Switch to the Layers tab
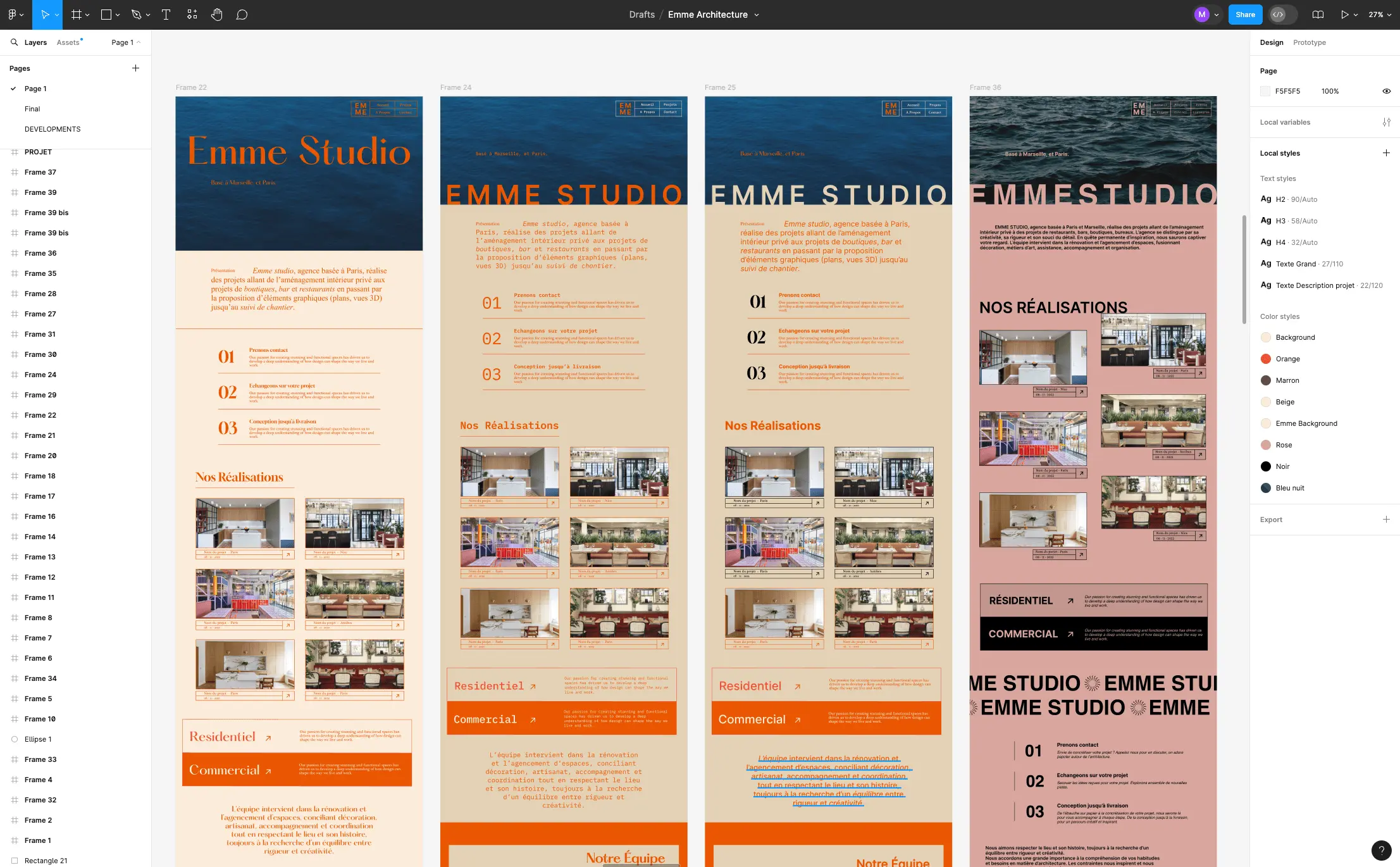This screenshot has height=867, width=1400. (35, 42)
